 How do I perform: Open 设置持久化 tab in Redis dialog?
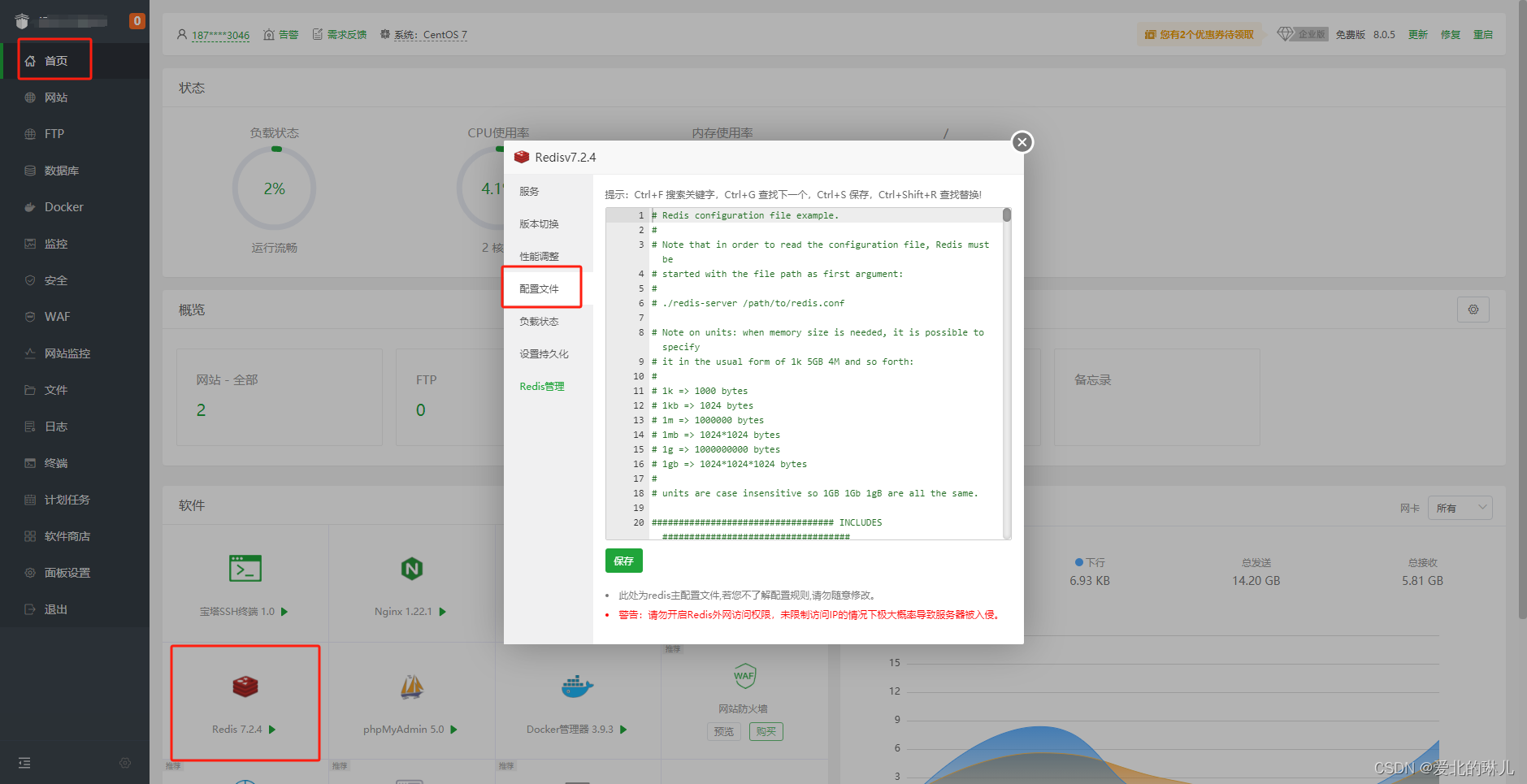click(549, 354)
